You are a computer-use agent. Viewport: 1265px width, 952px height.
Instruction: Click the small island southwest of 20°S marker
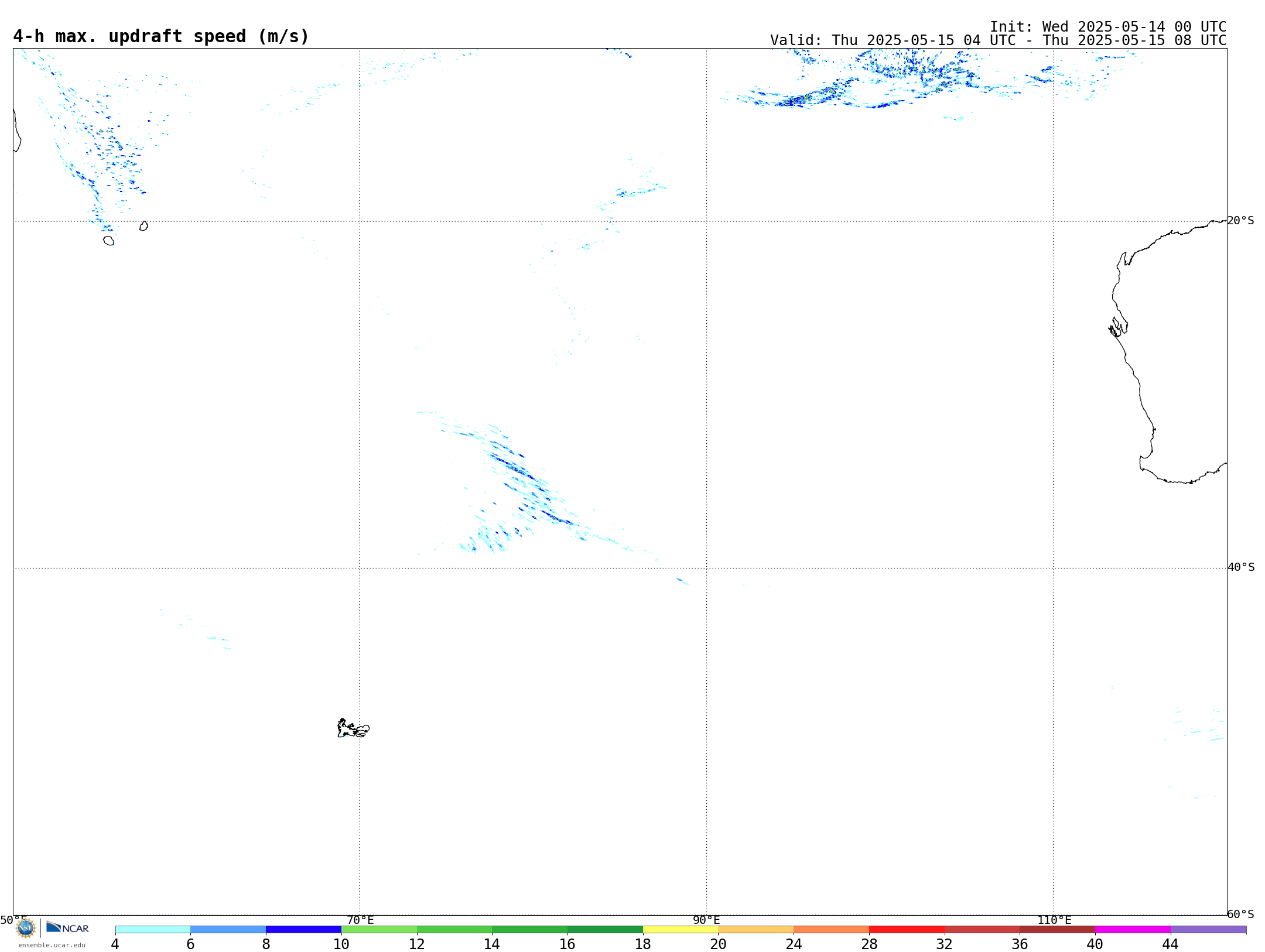(x=109, y=241)
